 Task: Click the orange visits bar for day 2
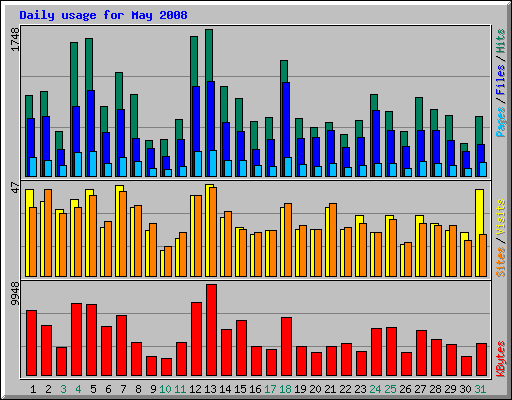coord(48,233)
